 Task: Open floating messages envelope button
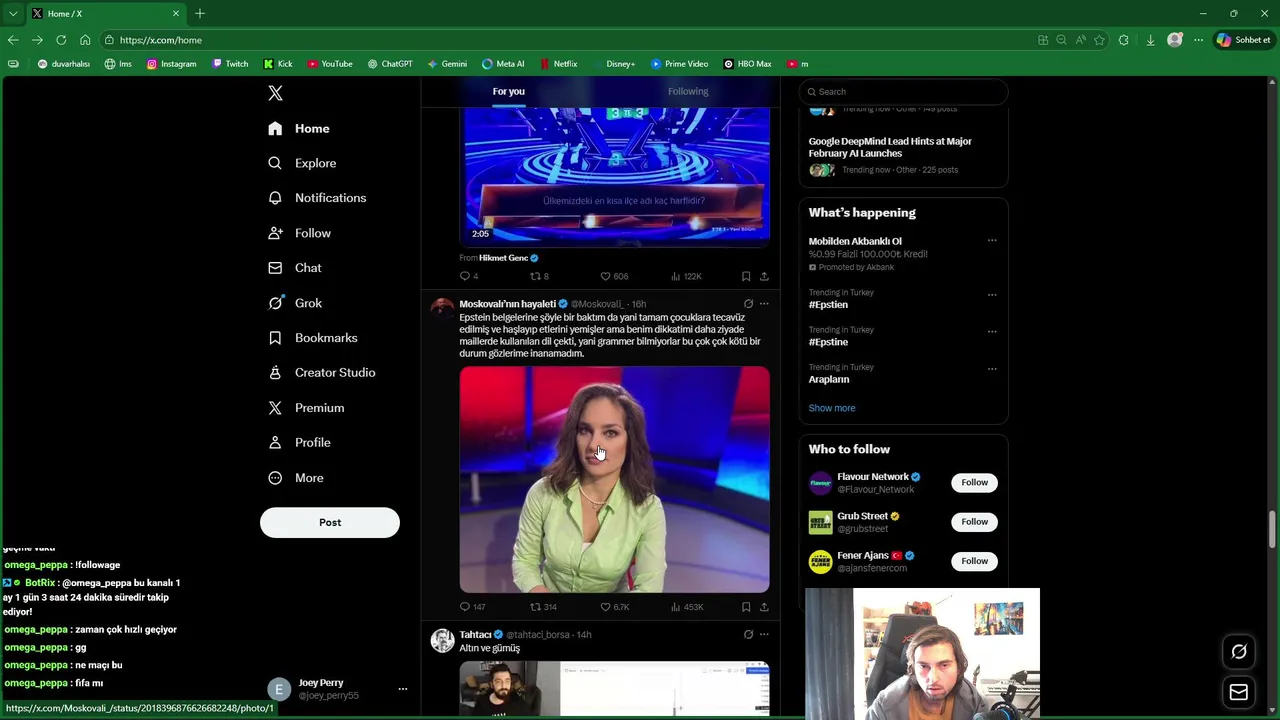pyautogui.click(x=1239, y=692)
